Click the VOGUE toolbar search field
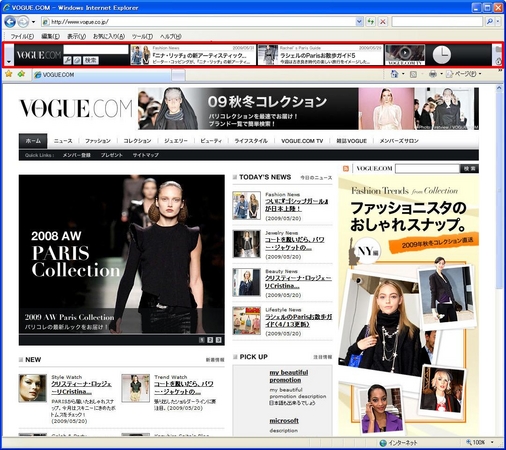Image resolution: width=506 pixels, height=450 pixels. click(96, 49)
